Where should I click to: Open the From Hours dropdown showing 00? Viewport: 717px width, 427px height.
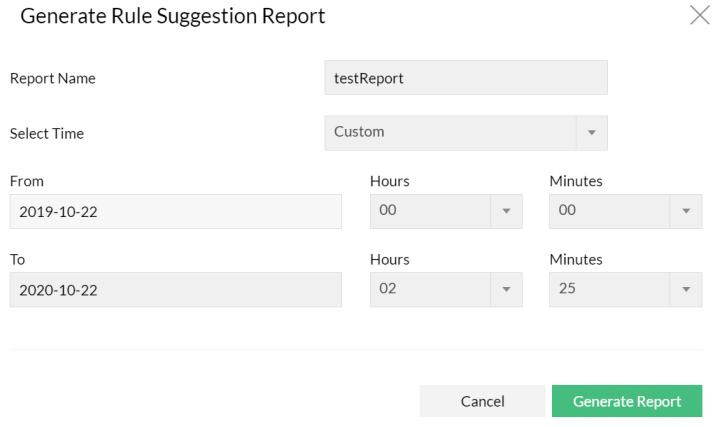tap(430, 211)
